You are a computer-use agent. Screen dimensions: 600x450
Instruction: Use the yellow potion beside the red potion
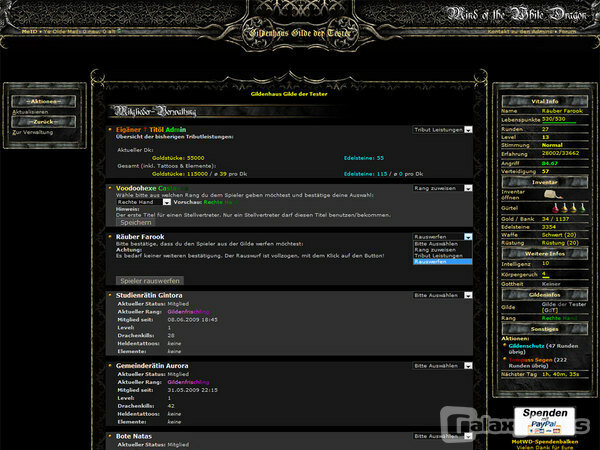(x=565, y=208)
